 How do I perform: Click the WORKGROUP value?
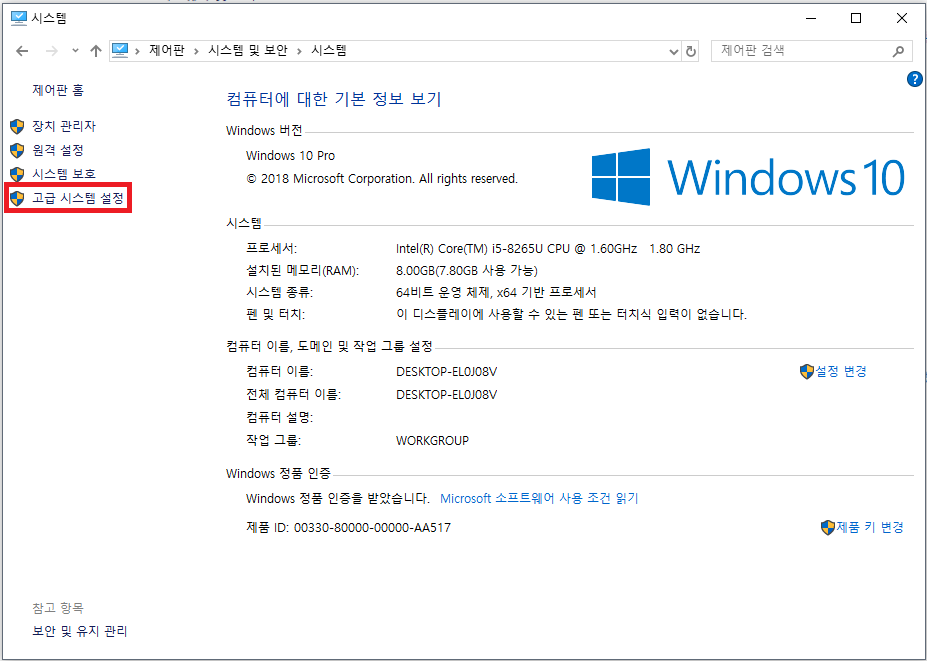[432, 440]
